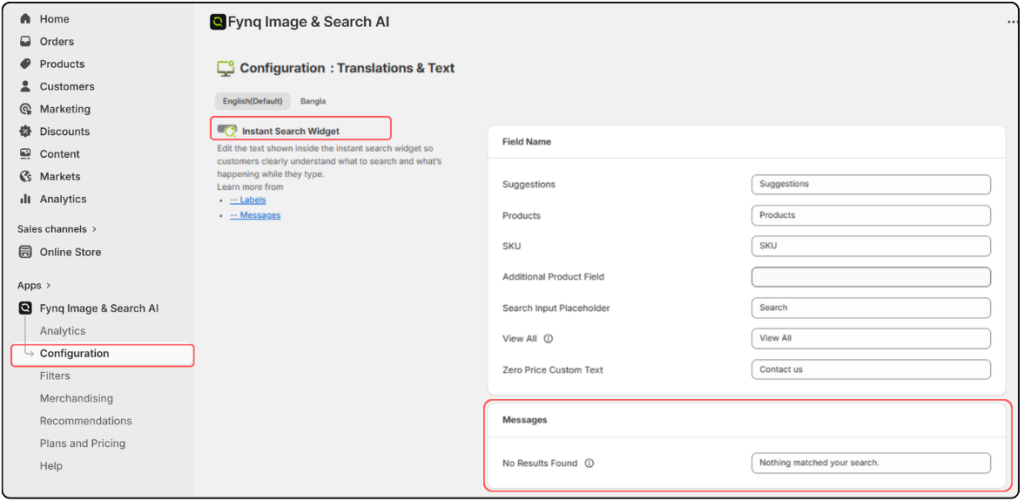Image resolution: width=1024 pixels, height=501 pixels.
Task: Open Plans and Pricing page
Action: pyautogui.click(x=82, y=444)
